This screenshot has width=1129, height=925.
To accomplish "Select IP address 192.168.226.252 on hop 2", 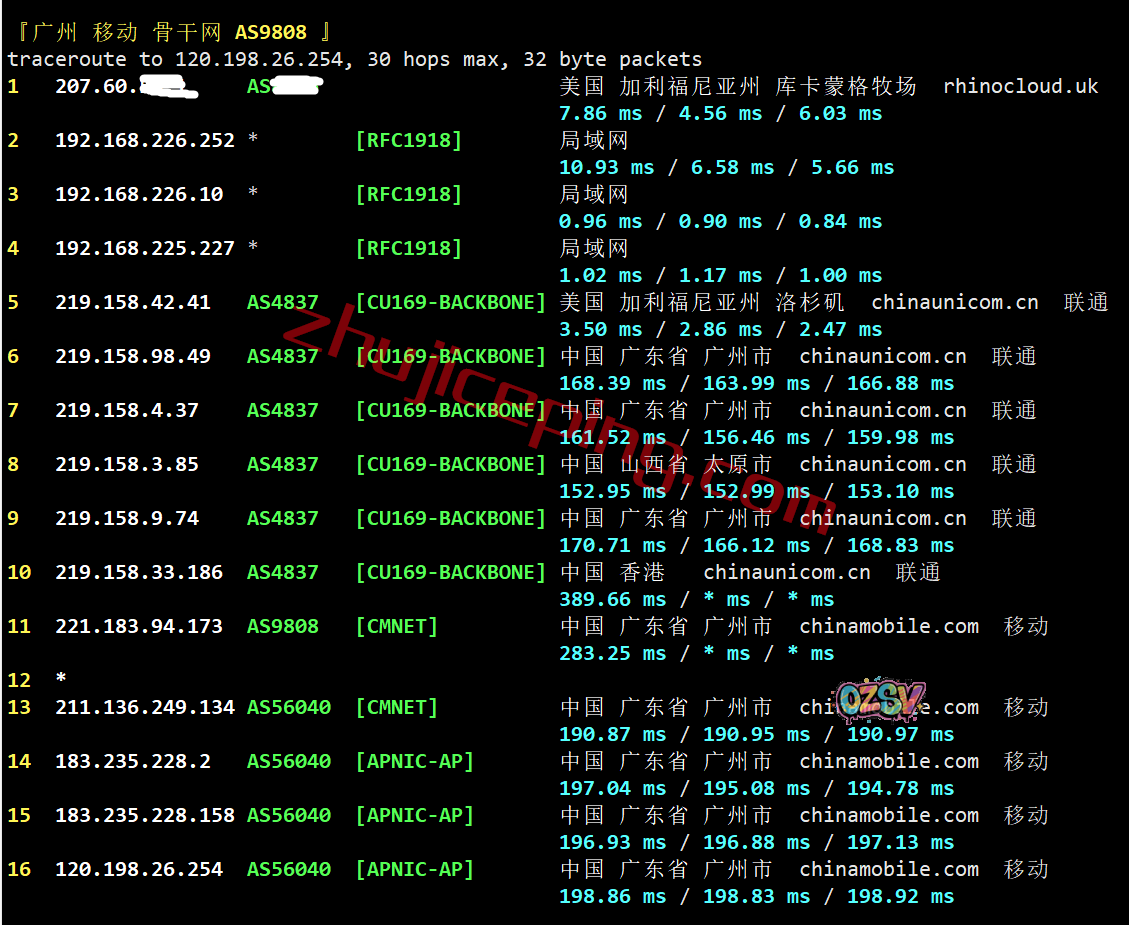I will click(145, 141).
